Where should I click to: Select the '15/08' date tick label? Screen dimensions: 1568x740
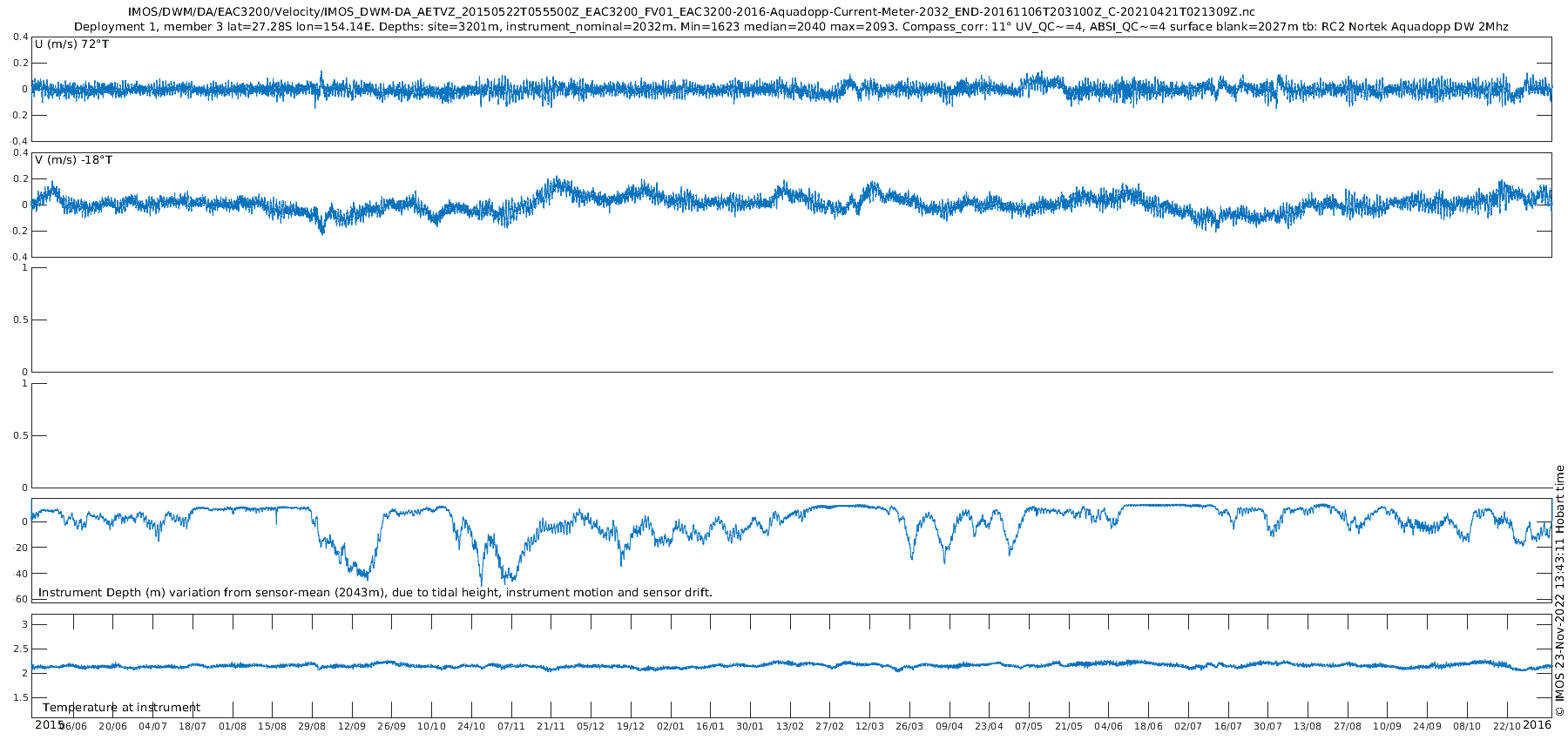[272, 726]
